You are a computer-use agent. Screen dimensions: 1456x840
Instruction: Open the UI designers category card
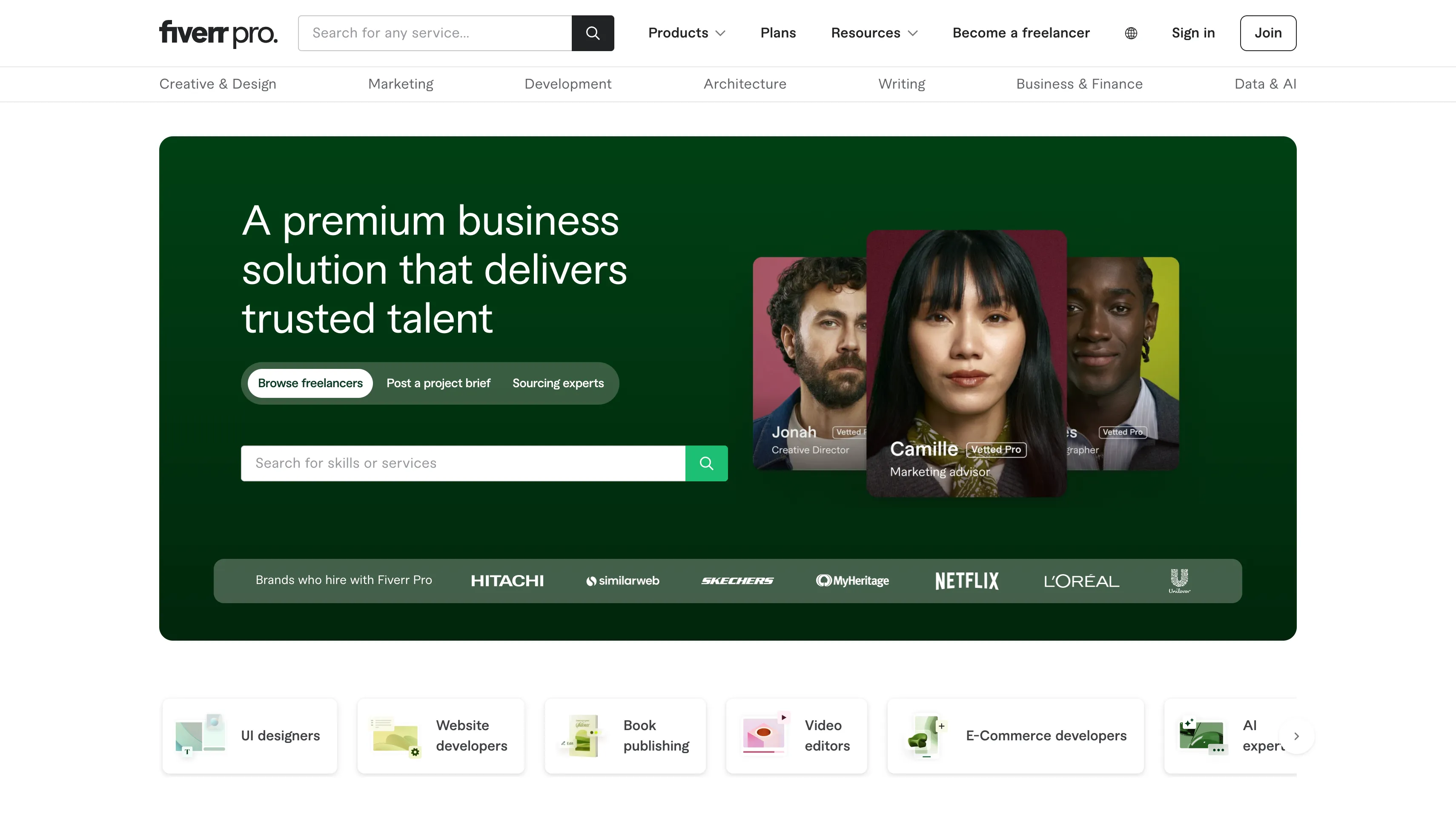(249, 736)
